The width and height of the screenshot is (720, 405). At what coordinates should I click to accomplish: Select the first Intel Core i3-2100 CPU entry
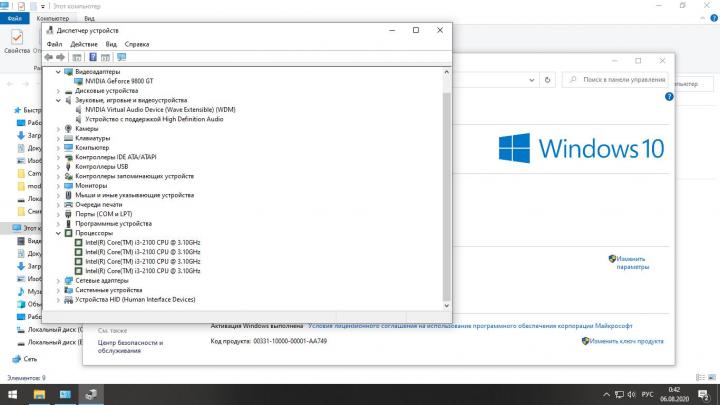click(x=142, y=242)
